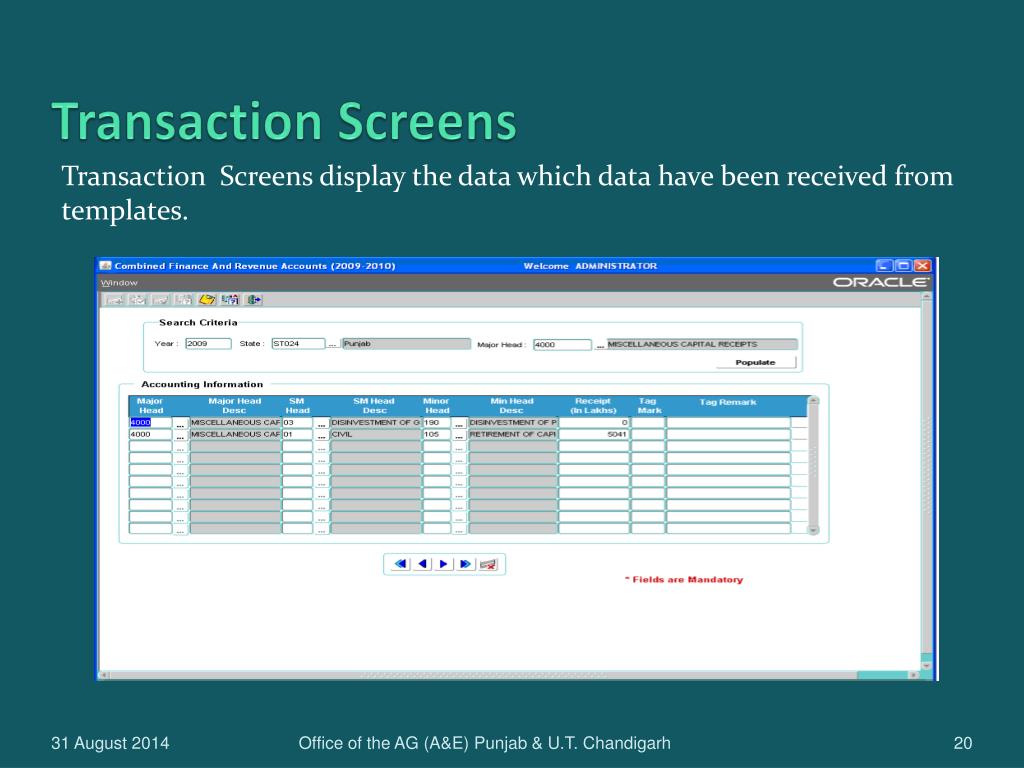Click the DISINVESTMENT OF G description cell

376,423
